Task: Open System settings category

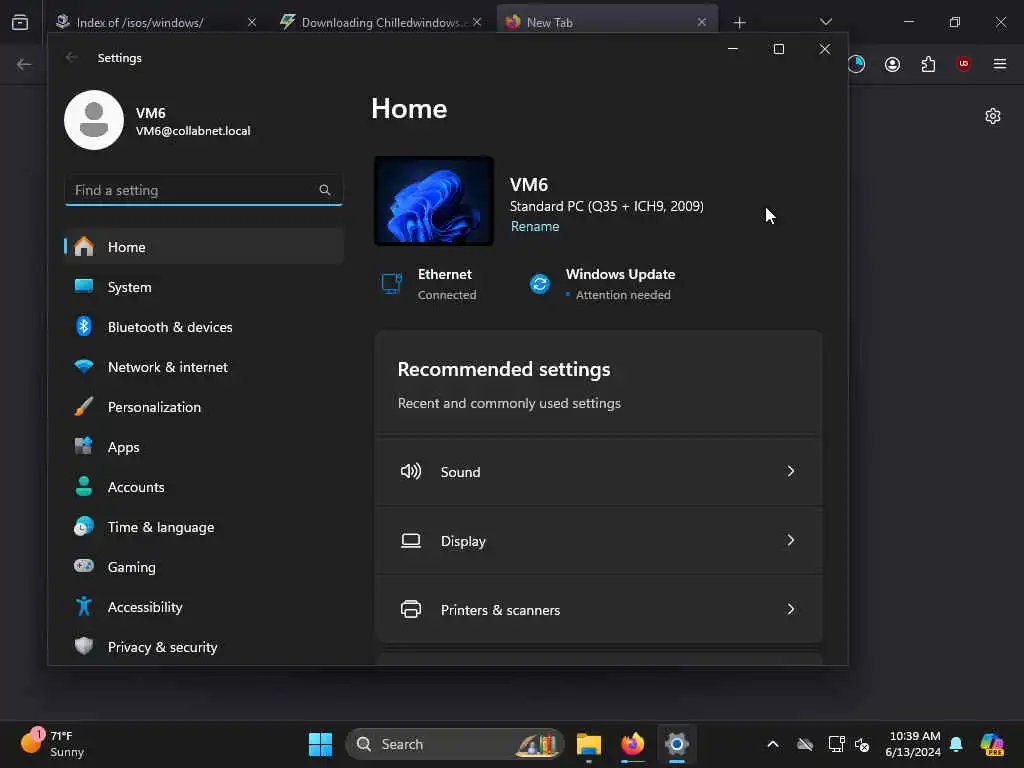Action: click(204, 287)
